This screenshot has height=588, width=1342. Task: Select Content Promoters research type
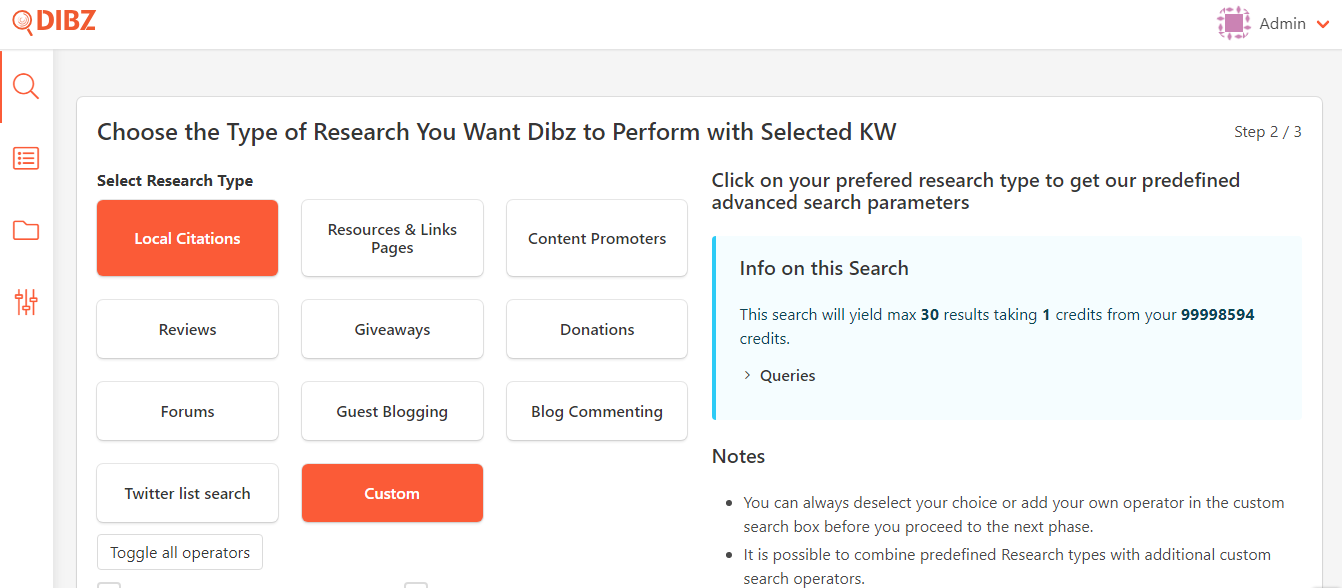(597, 238)
